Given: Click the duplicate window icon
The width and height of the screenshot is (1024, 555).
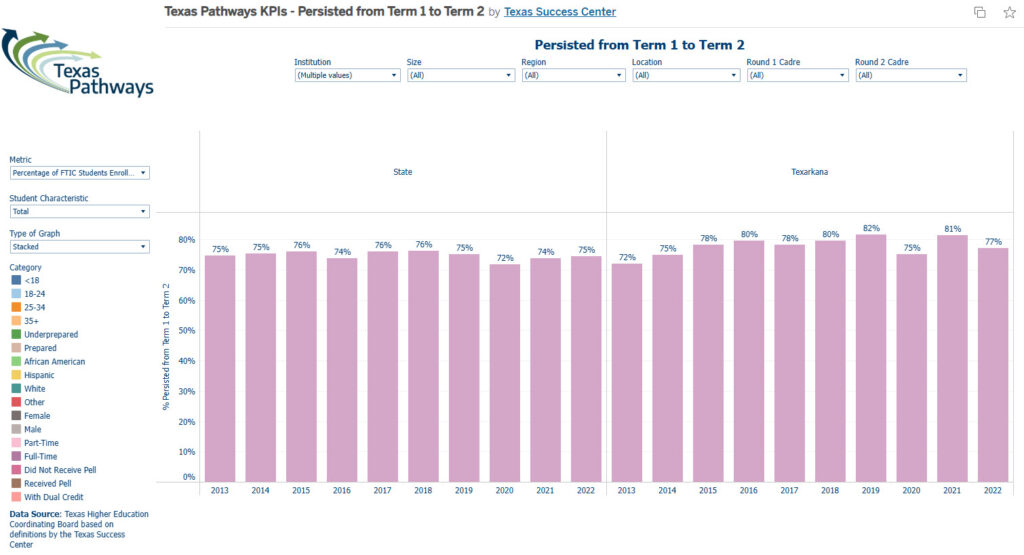Looking at the screenshot, I should point(980,12).
